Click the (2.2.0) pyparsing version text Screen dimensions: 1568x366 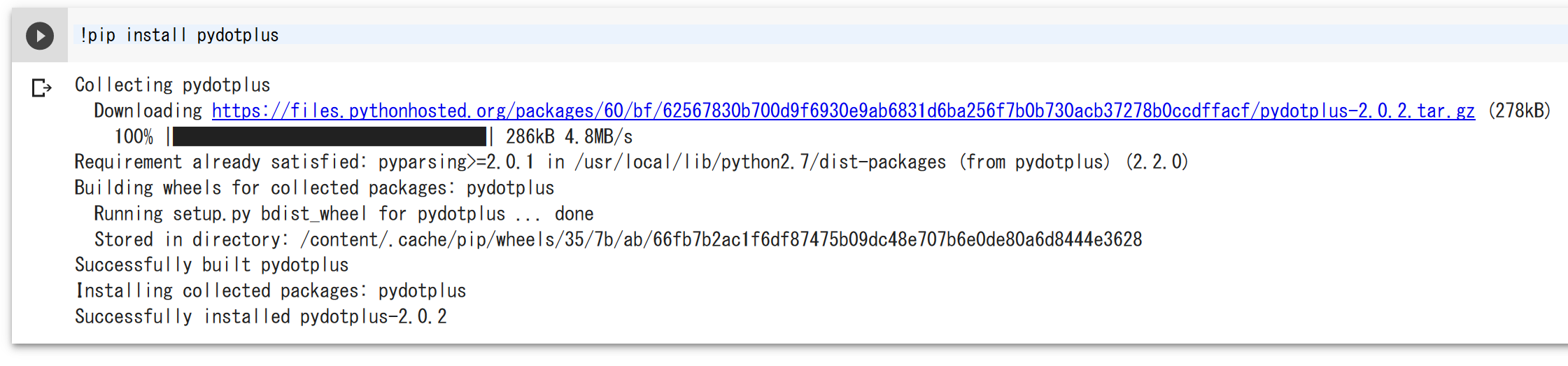1157,162
